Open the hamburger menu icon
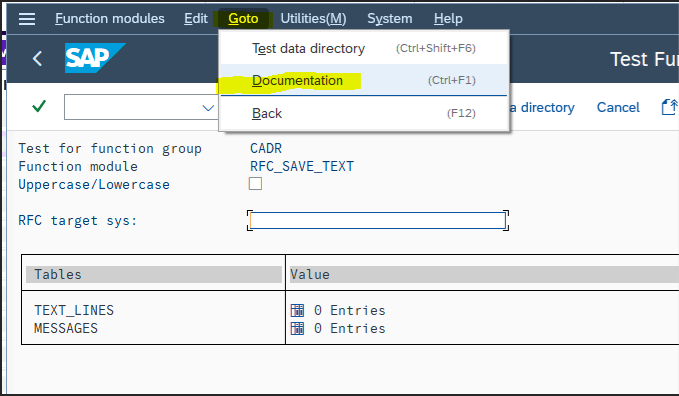This screenshot has width=679, height=396. [27, 19]
